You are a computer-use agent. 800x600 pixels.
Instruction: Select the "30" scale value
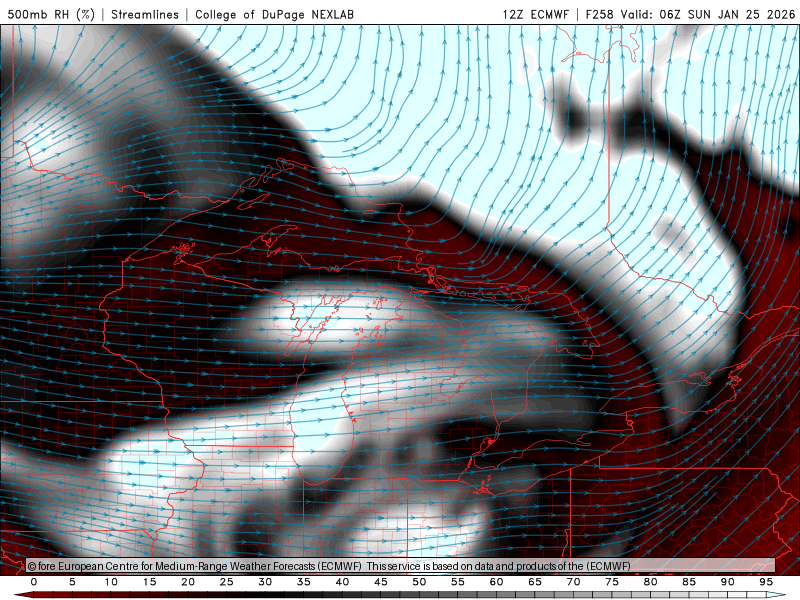(265, 582)
